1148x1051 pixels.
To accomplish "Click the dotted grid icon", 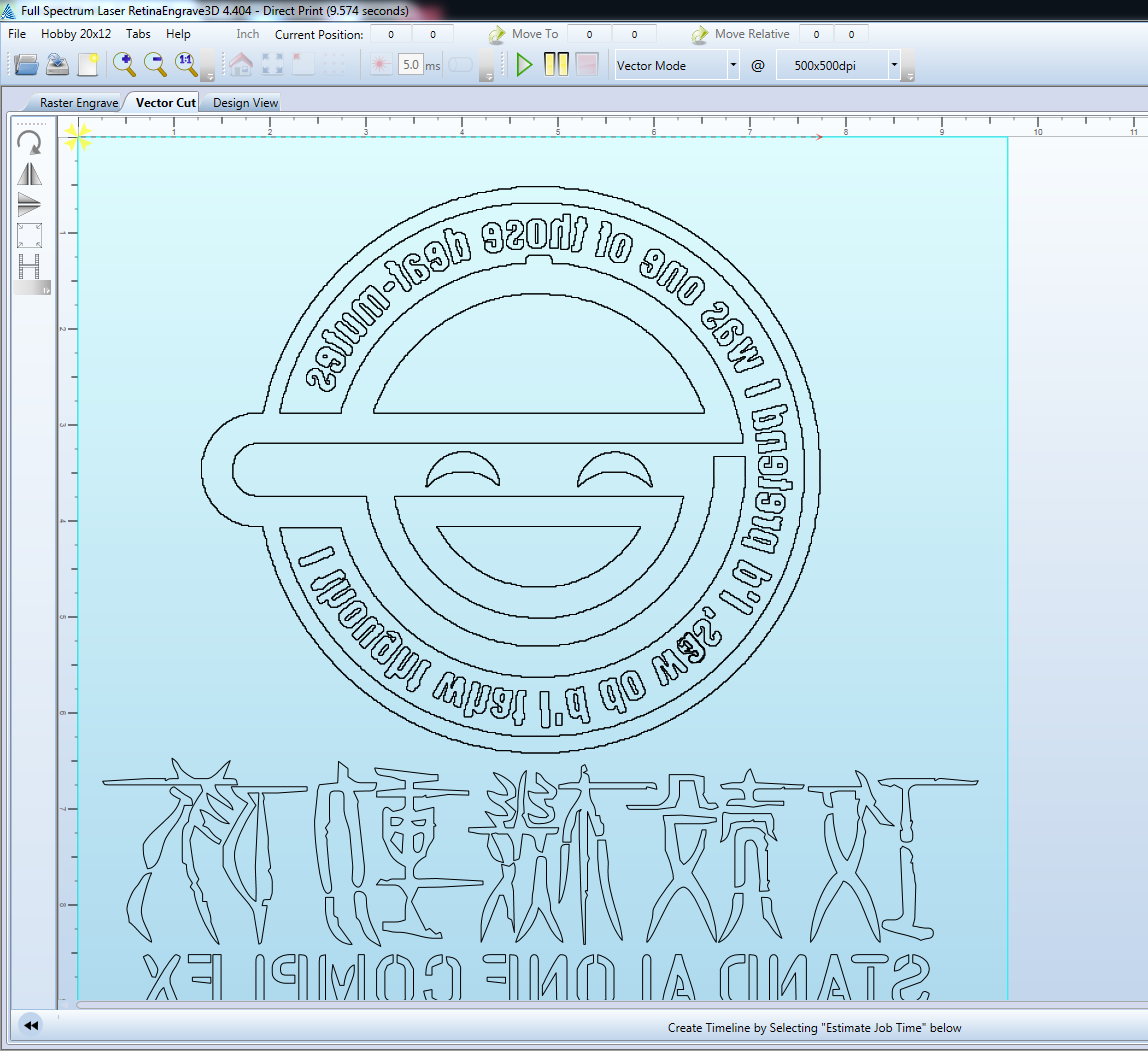I will tap(334, 64).
